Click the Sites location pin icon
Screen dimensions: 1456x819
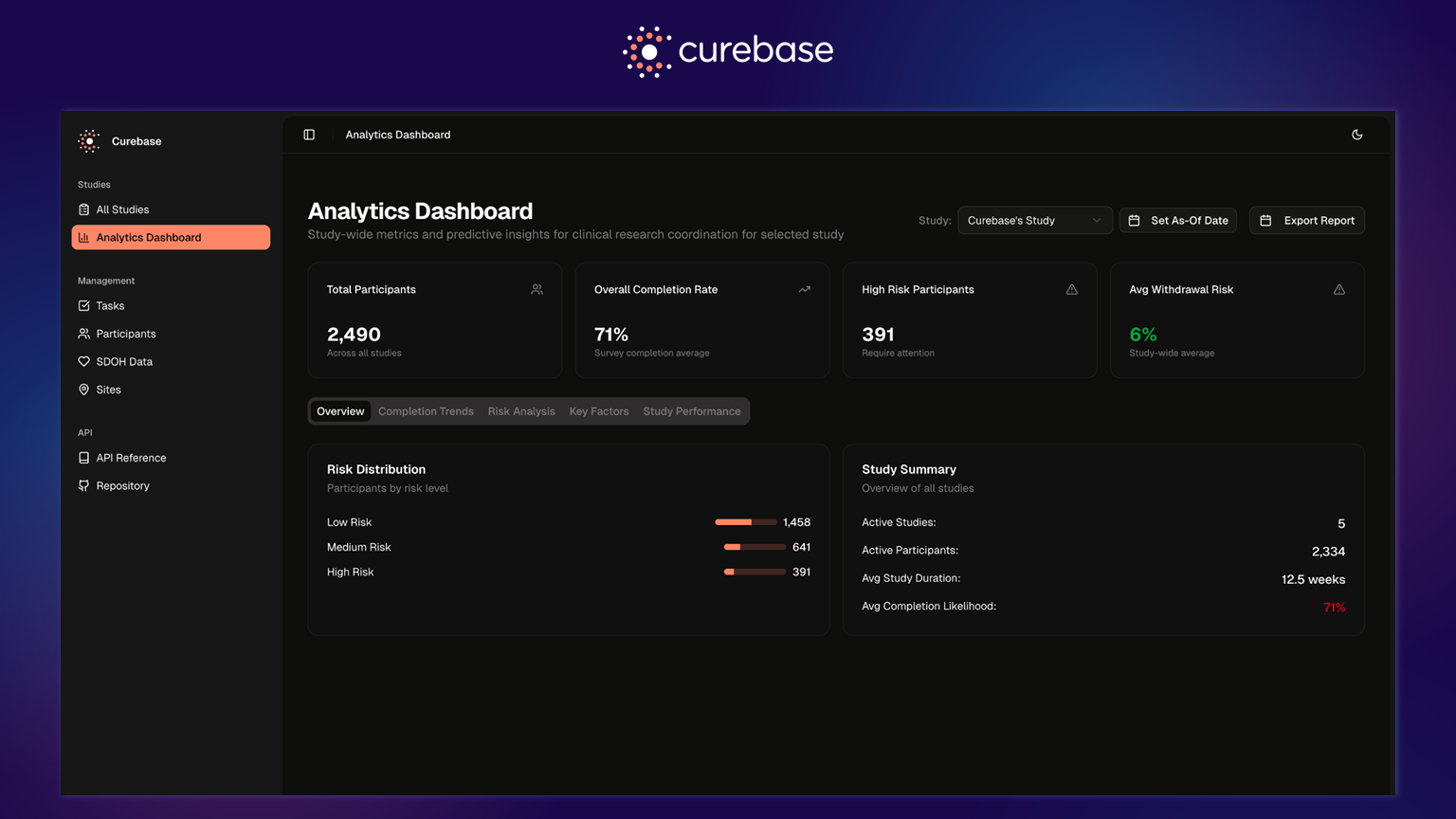click(x=84, y=390)
